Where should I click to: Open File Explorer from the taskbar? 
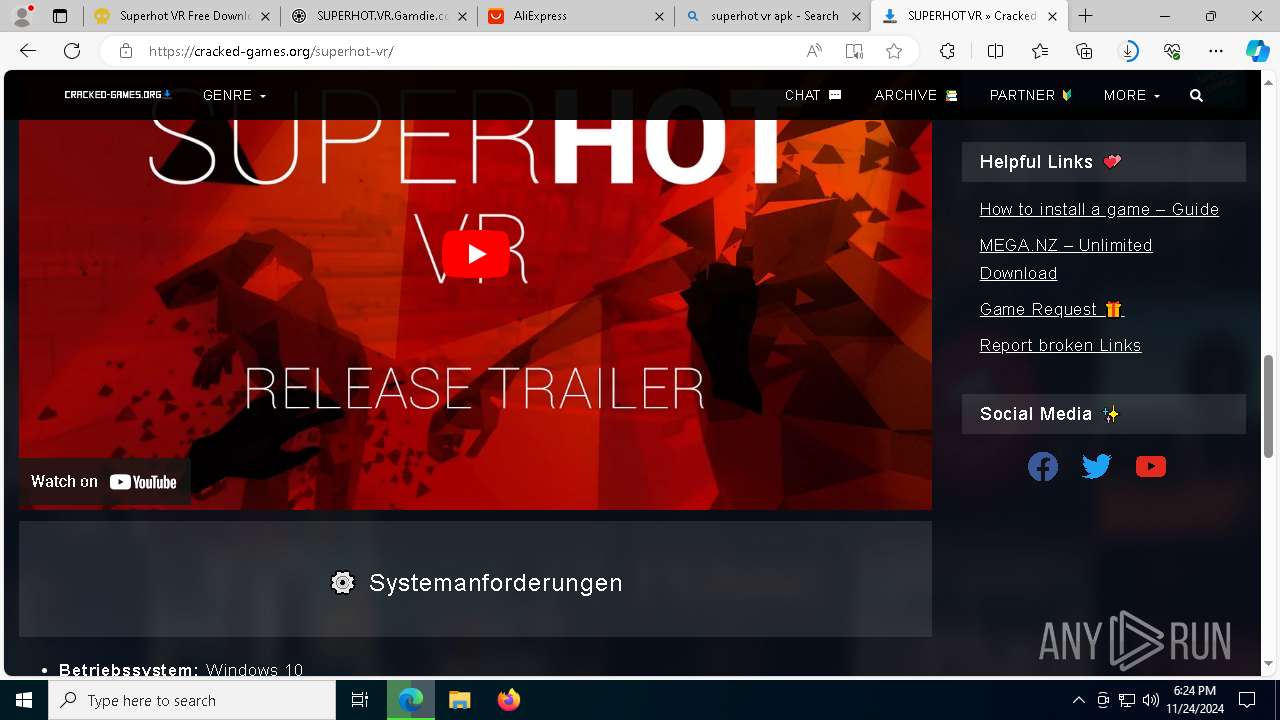click(459, 700)
